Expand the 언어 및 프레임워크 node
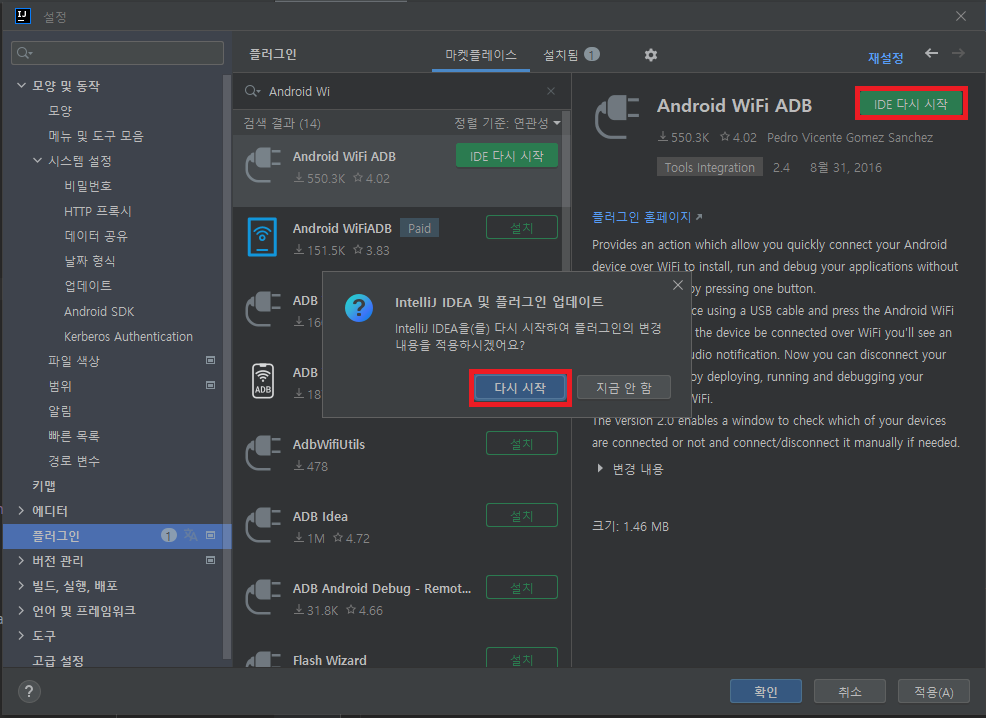 pos(21,610)
